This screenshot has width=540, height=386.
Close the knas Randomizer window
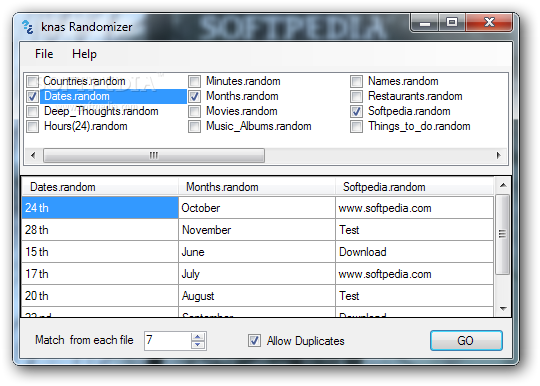pos(489,23)
